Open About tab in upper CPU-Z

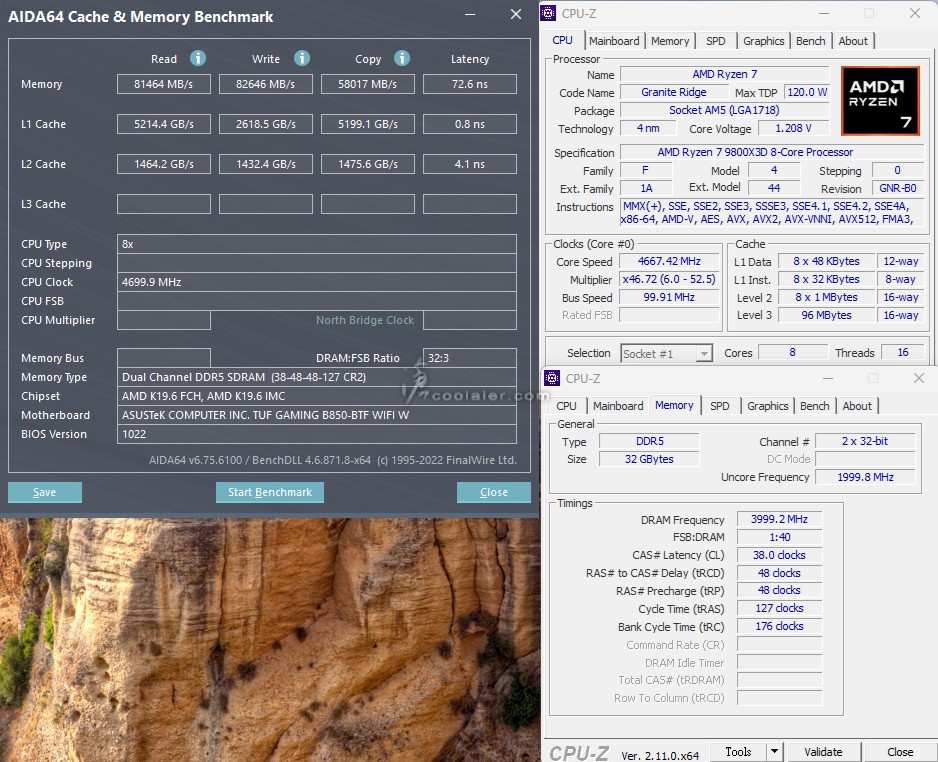coord(852,41)
